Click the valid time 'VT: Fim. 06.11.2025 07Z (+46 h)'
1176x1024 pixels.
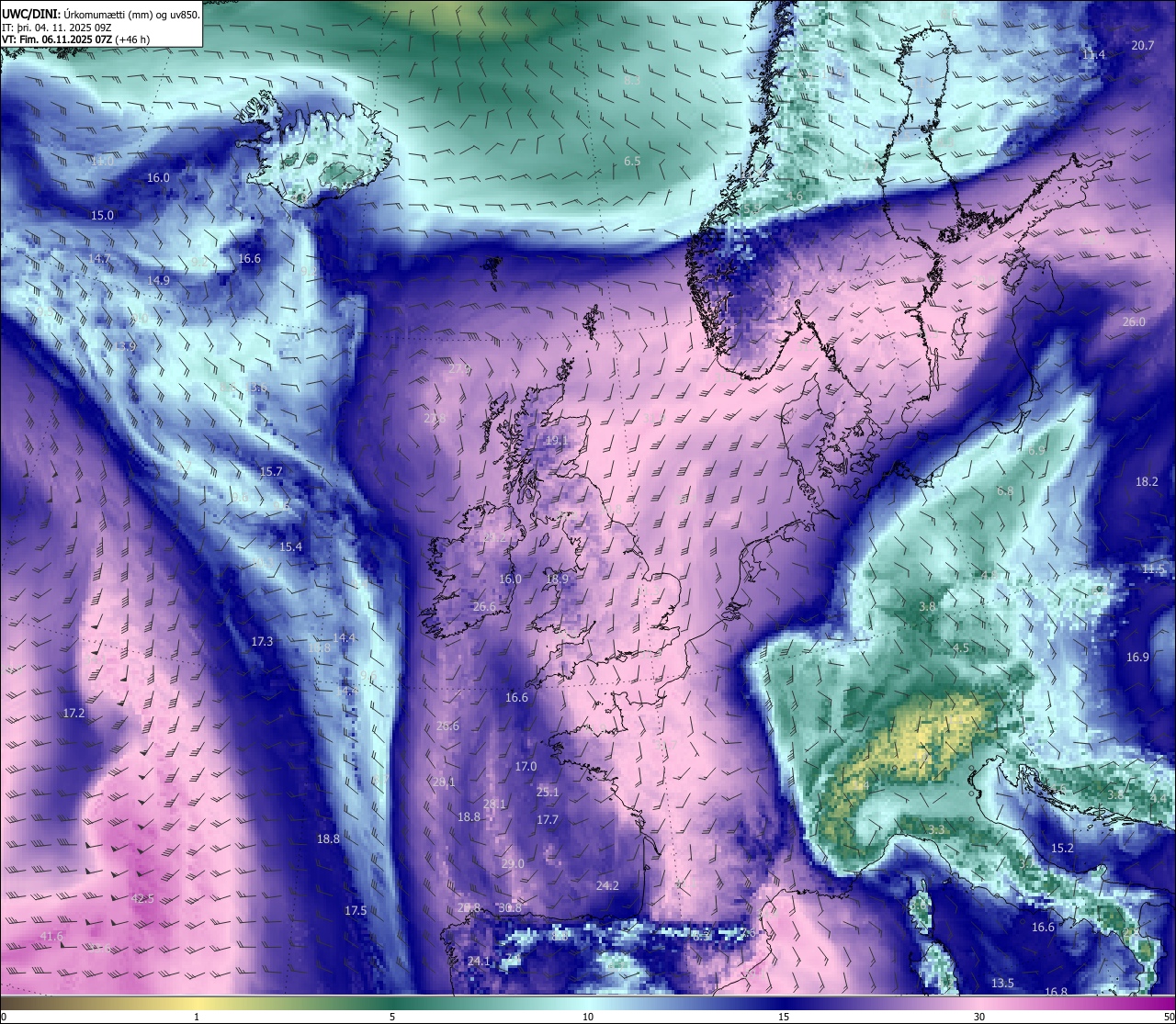click(x=75, y=39)
